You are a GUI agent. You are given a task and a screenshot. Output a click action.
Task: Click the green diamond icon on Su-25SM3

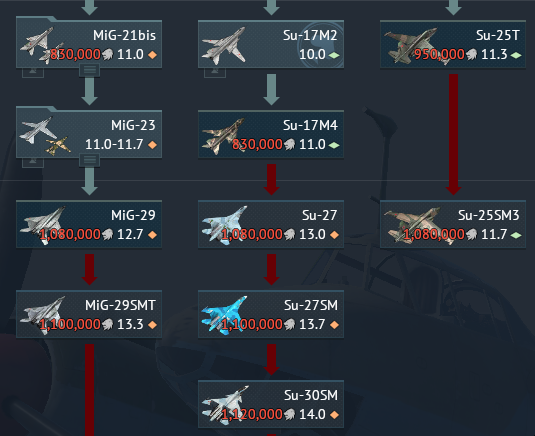click(x=516, y=235)
